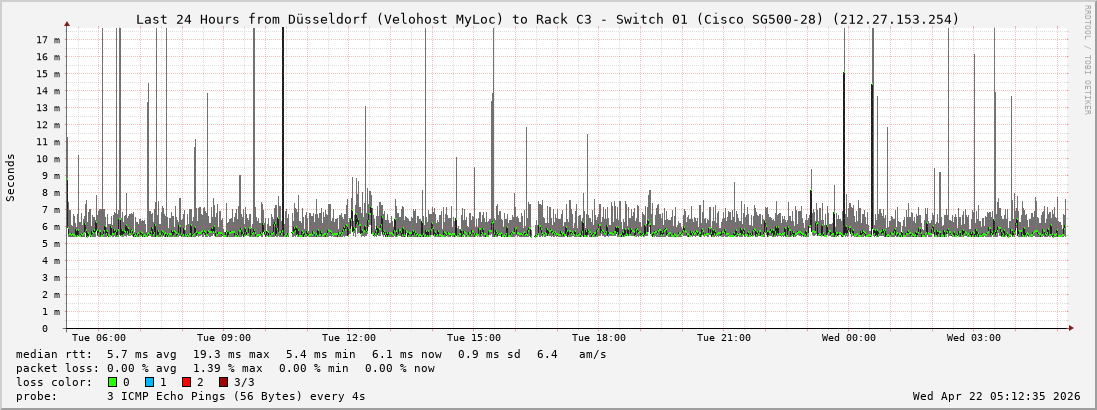
Task: Click the red arrow atop the y-axis
Action: pos(67,22)
